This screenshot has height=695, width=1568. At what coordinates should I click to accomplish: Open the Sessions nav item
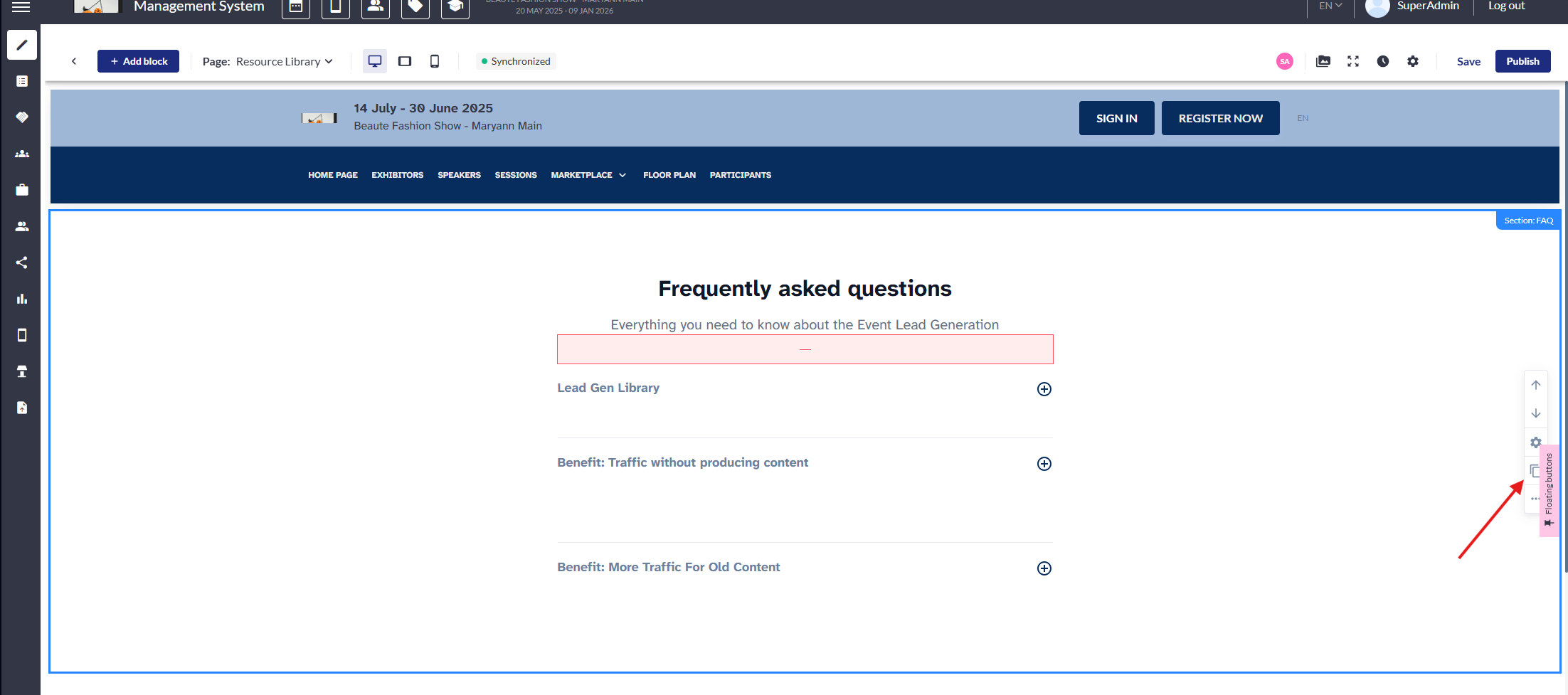coord(516,175)
